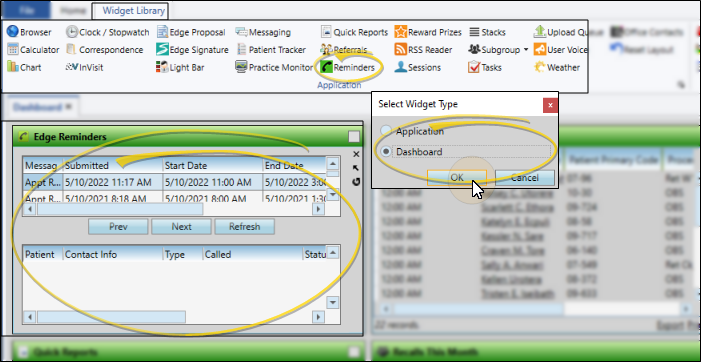Open the Tasks widget
The height and width of the screenshot is (362, 701).
click(x=485, y=67)
